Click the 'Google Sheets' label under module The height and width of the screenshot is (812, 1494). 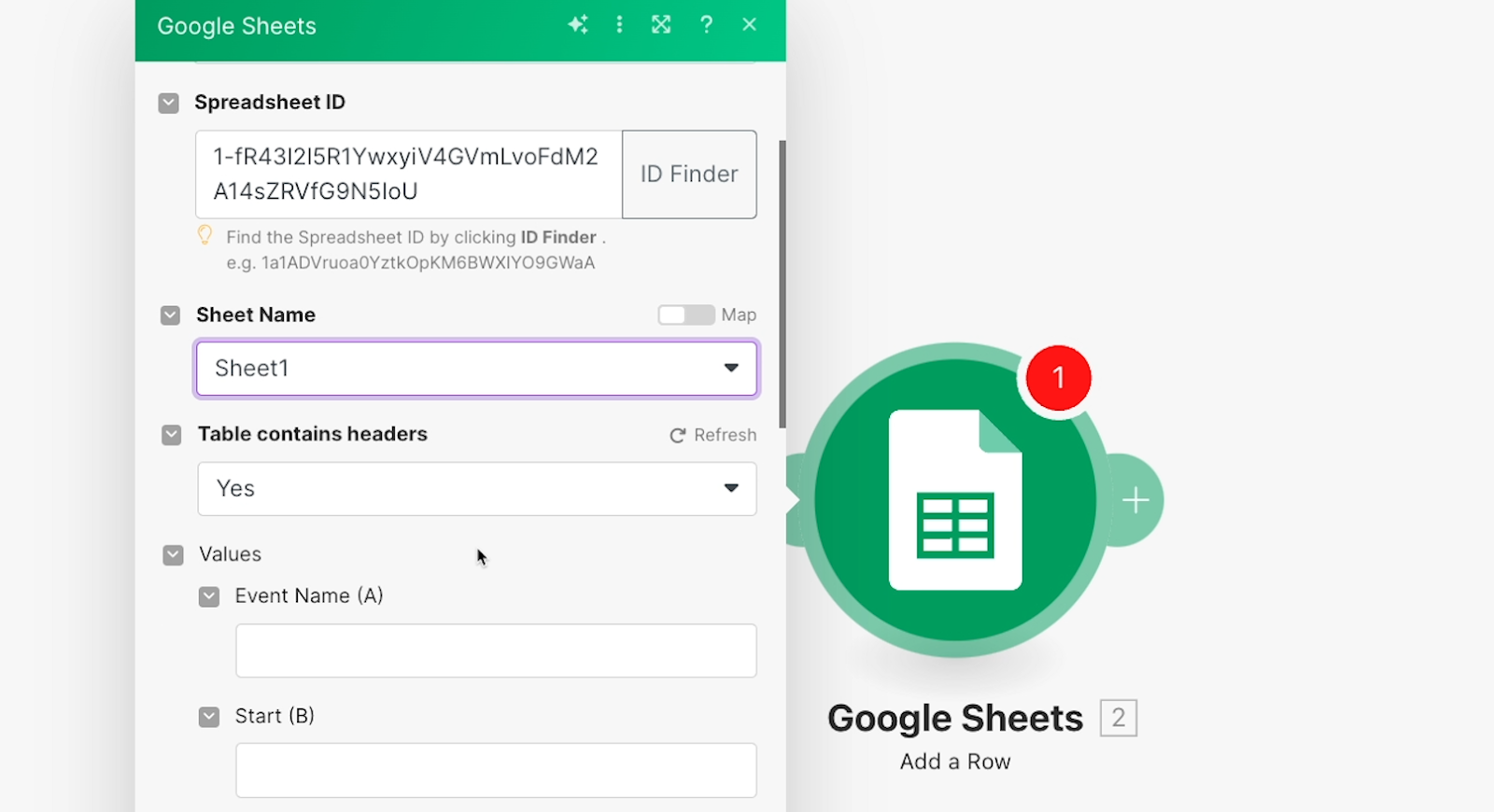(955, 719)
